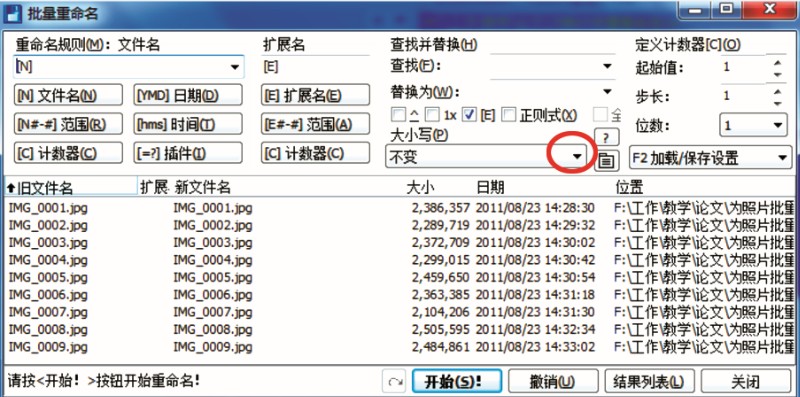800x397 pixels.
Task: Click the 步长 number field
Action: click(742, 96)
